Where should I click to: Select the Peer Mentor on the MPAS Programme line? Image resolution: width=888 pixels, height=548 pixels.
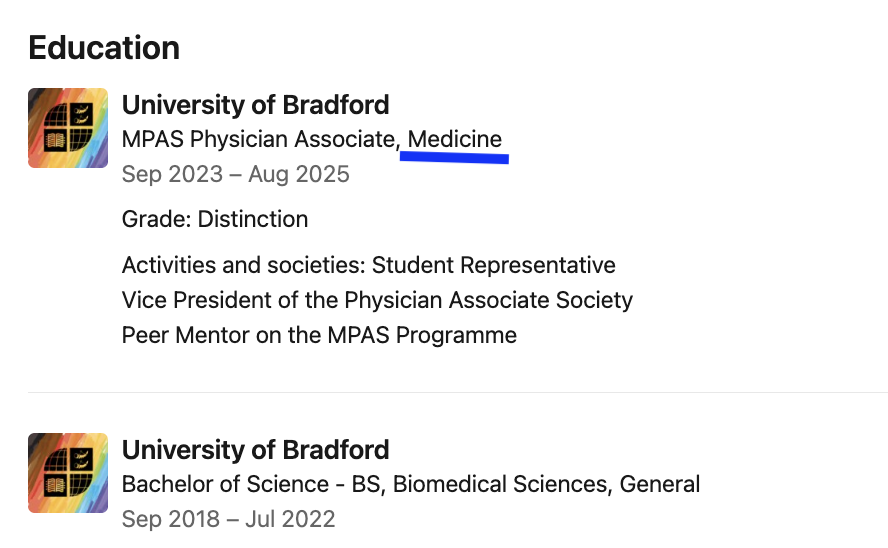(319, 335)
